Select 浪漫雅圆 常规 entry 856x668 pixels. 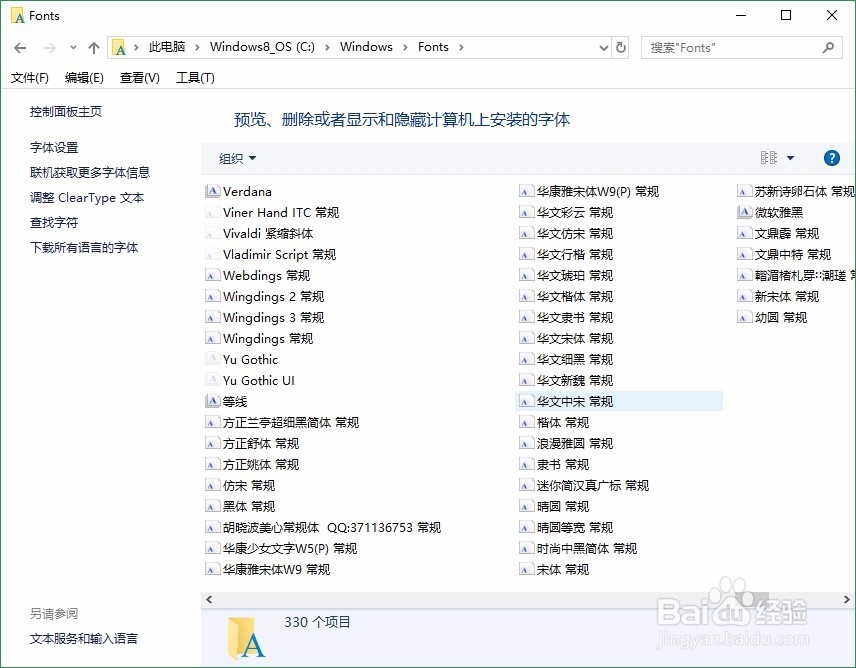[566, 443]
